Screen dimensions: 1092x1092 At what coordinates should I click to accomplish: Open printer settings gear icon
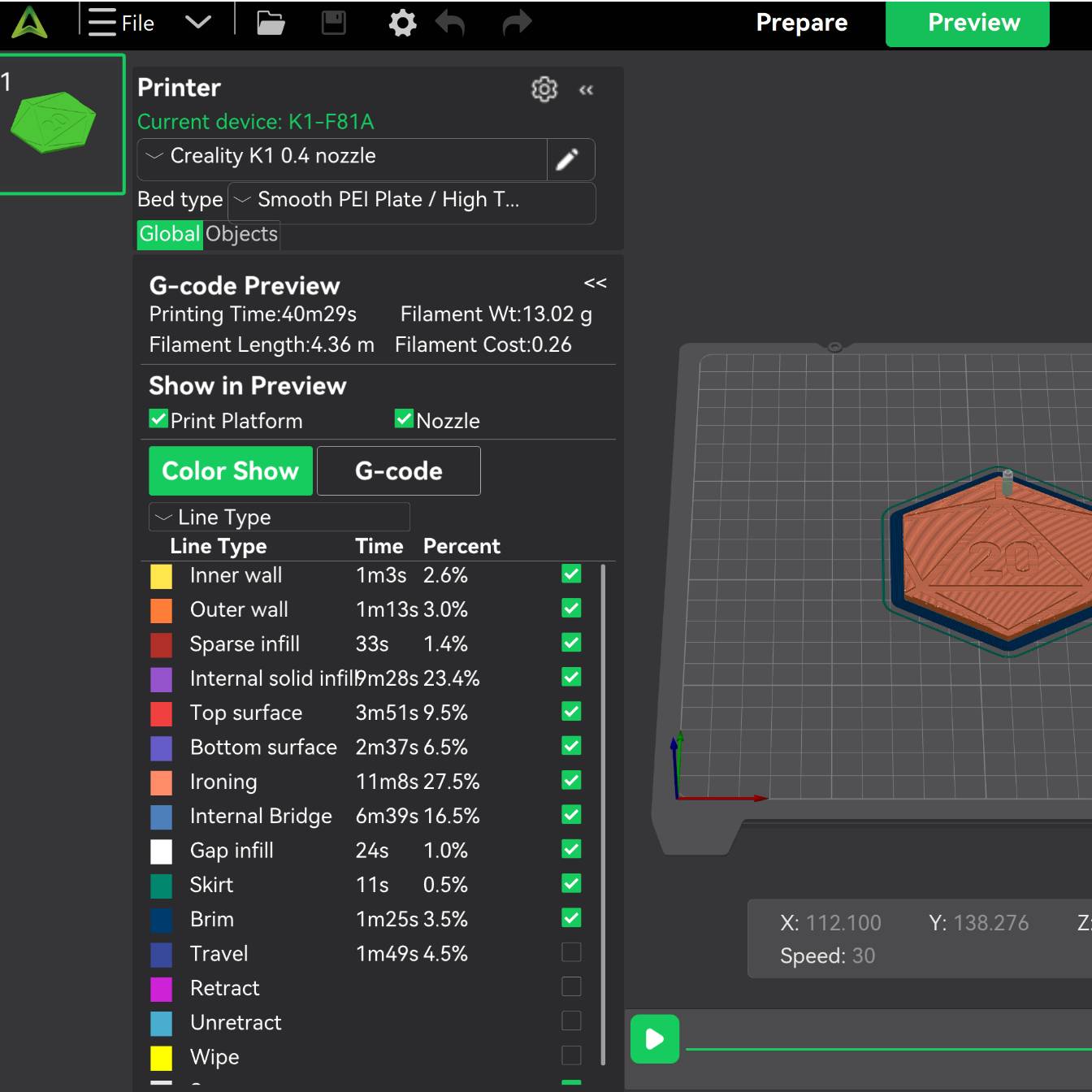[x=544, y=89]
